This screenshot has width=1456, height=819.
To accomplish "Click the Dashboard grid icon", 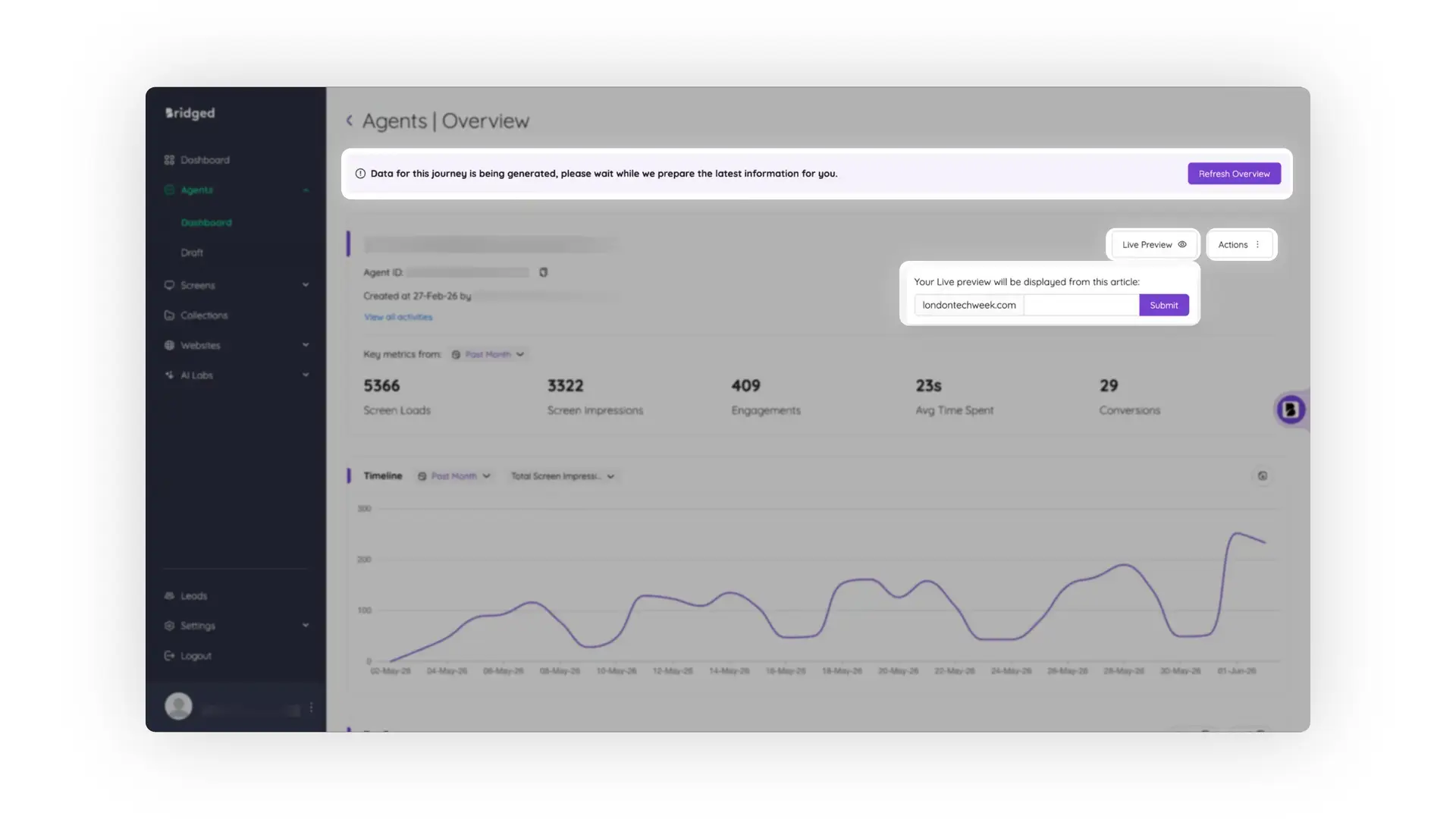I will [x=169, y=160].
